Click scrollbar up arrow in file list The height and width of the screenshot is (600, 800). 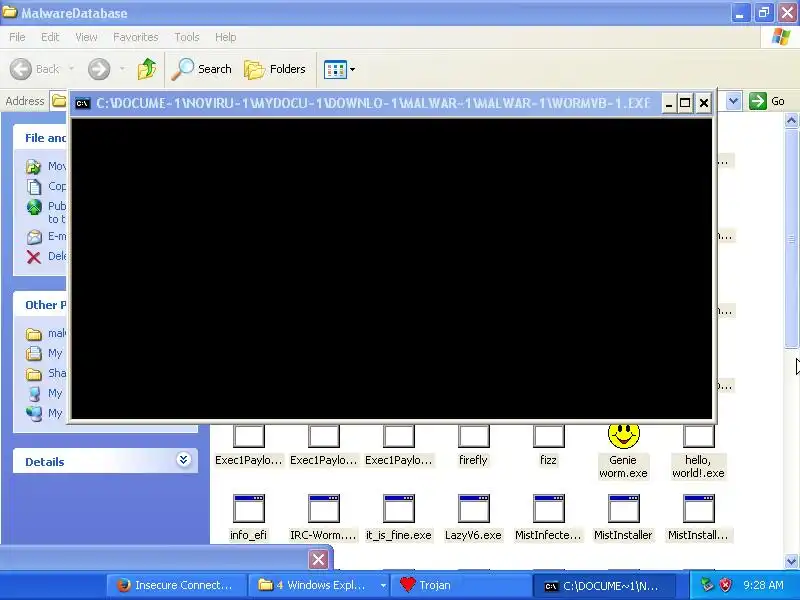791,120
